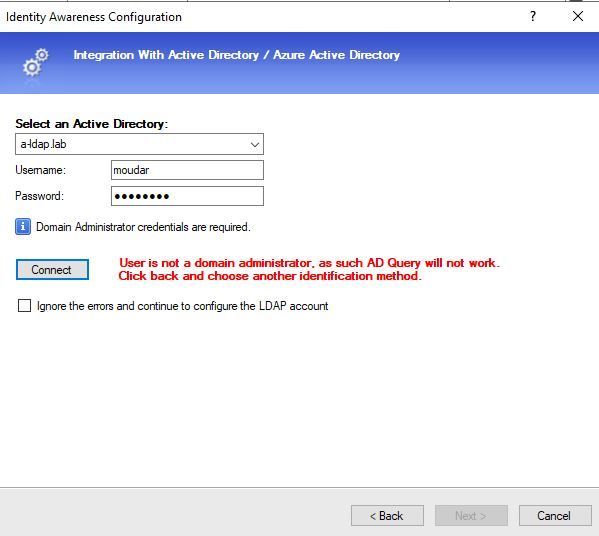Close the Identity Awareness Configuration dialog
The height and width of the screenshot is (536, 599).
pyautogui.click(x=578, y=16)
